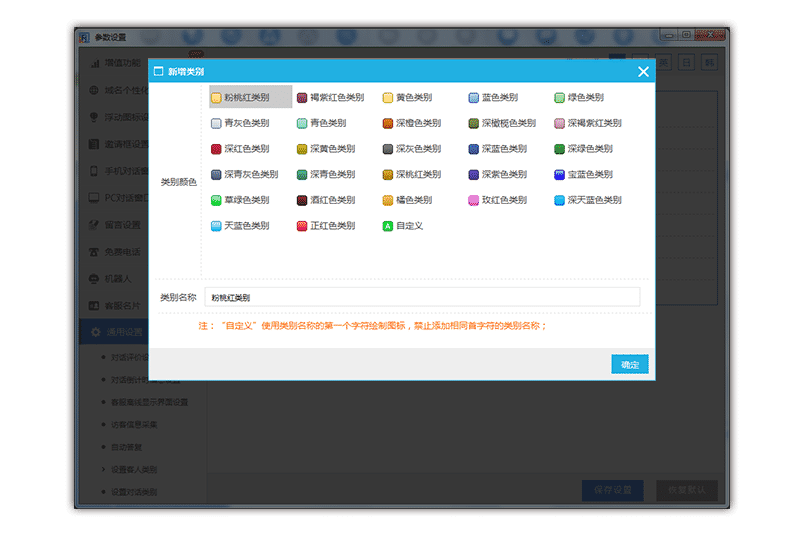Choose the 深绿色类别 icon option
Viewport: 800px width, 534px height.
(x=583, y=148)
